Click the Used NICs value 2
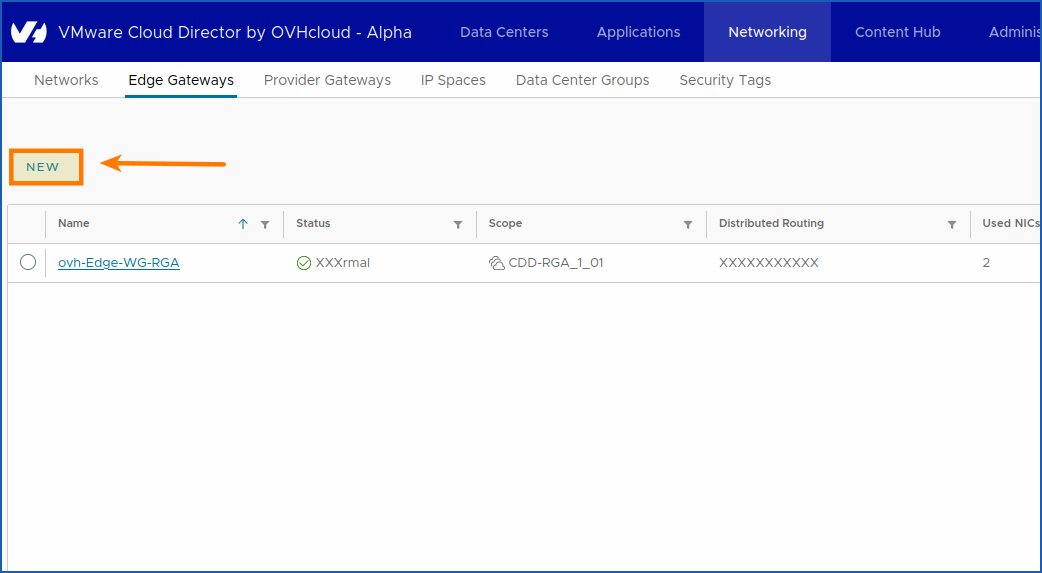 click(x=986, y=263)
